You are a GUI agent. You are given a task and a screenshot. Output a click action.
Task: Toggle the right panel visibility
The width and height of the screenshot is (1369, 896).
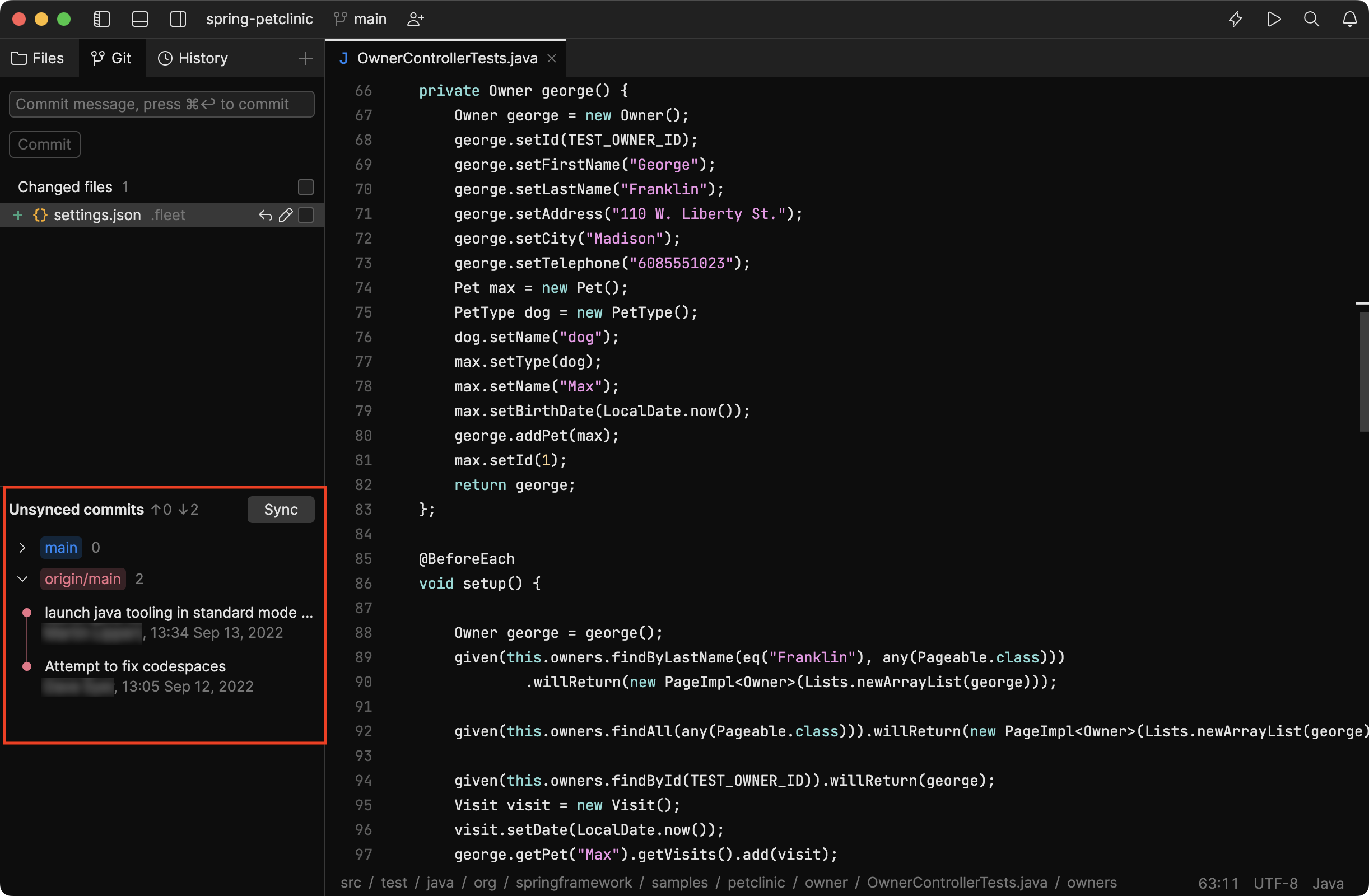pyautogui.click(x=178, y=18)
